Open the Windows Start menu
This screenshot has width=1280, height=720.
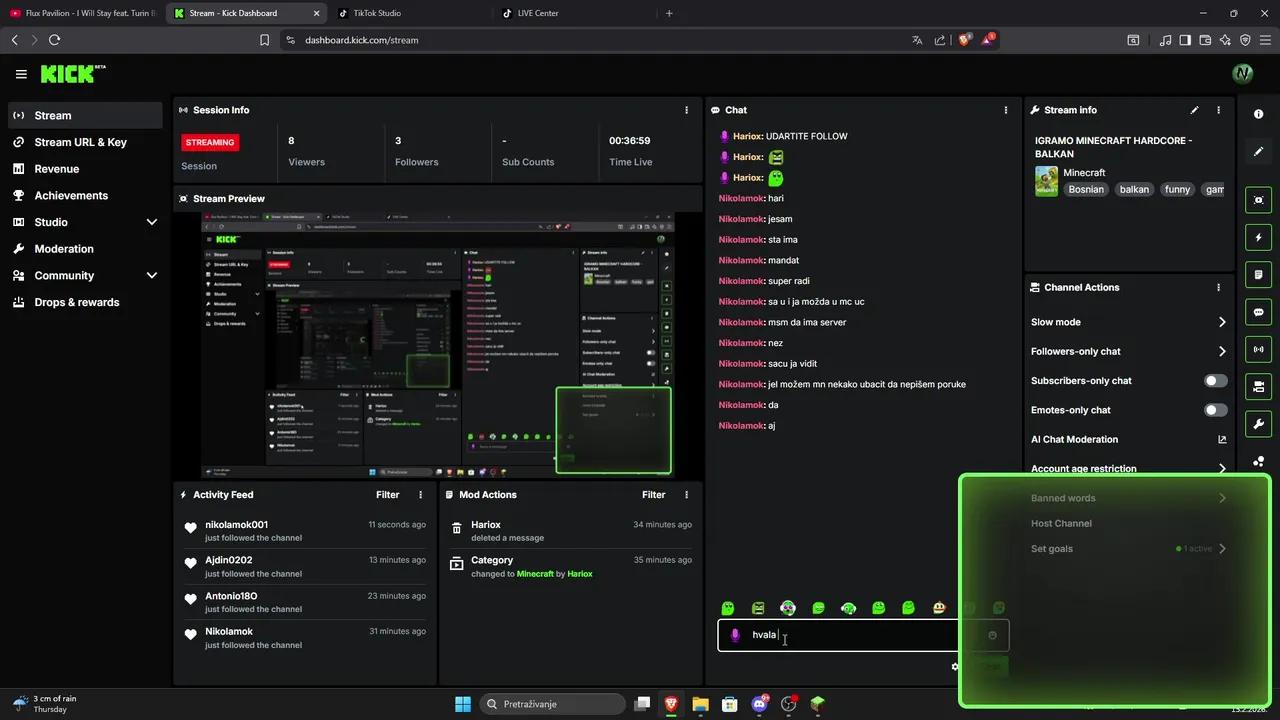pos(463,704)
